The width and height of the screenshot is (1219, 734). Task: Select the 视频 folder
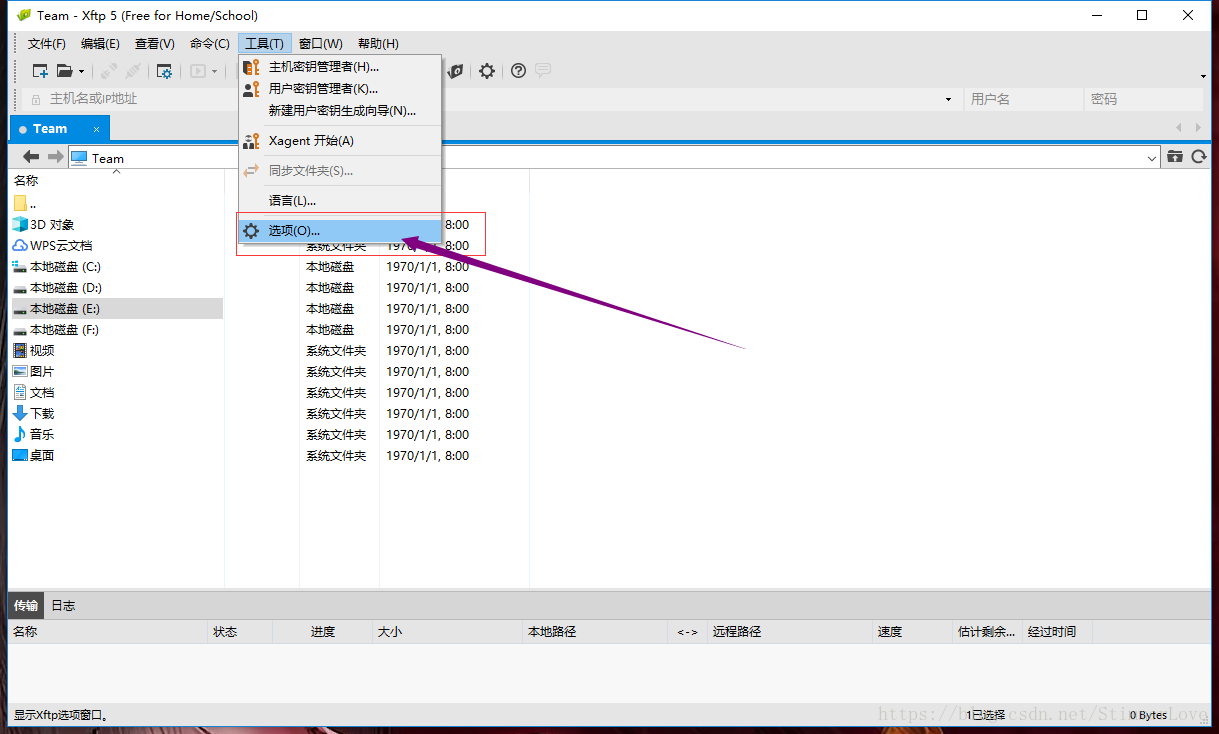click(x=34, y=351)
